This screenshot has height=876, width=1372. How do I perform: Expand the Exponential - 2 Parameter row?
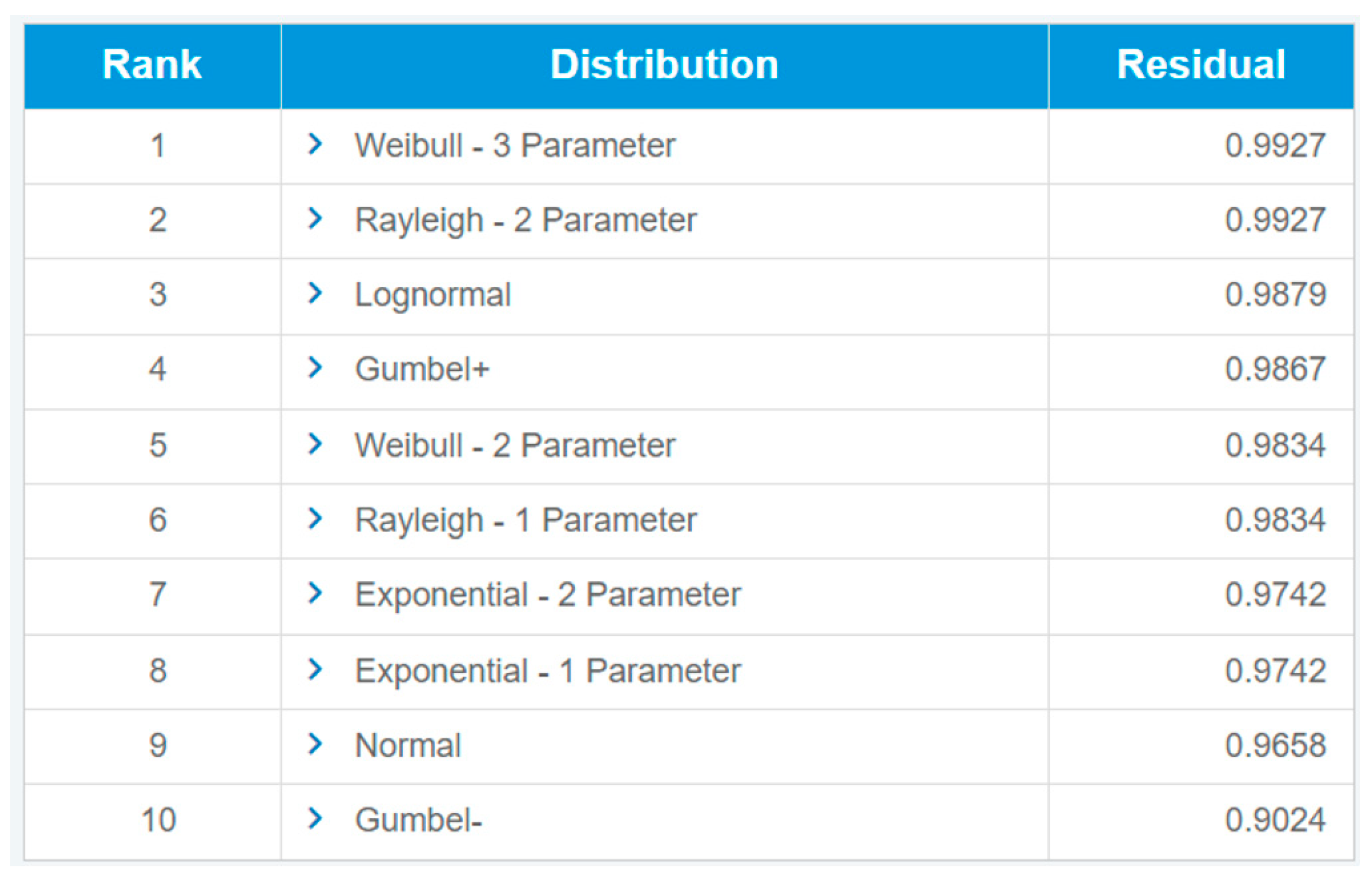tap(315, 593)
